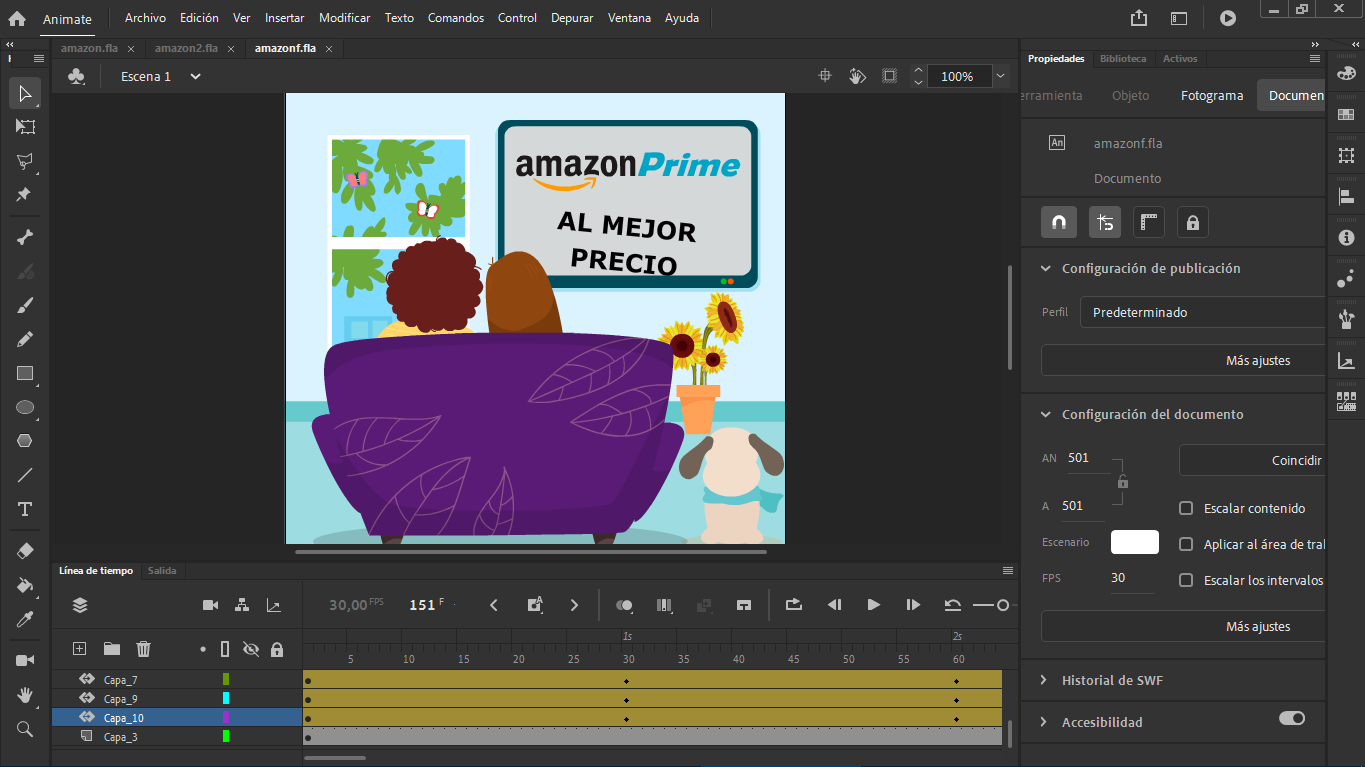Create a new layer folder

pyautogui.click(x=111, y=649)
